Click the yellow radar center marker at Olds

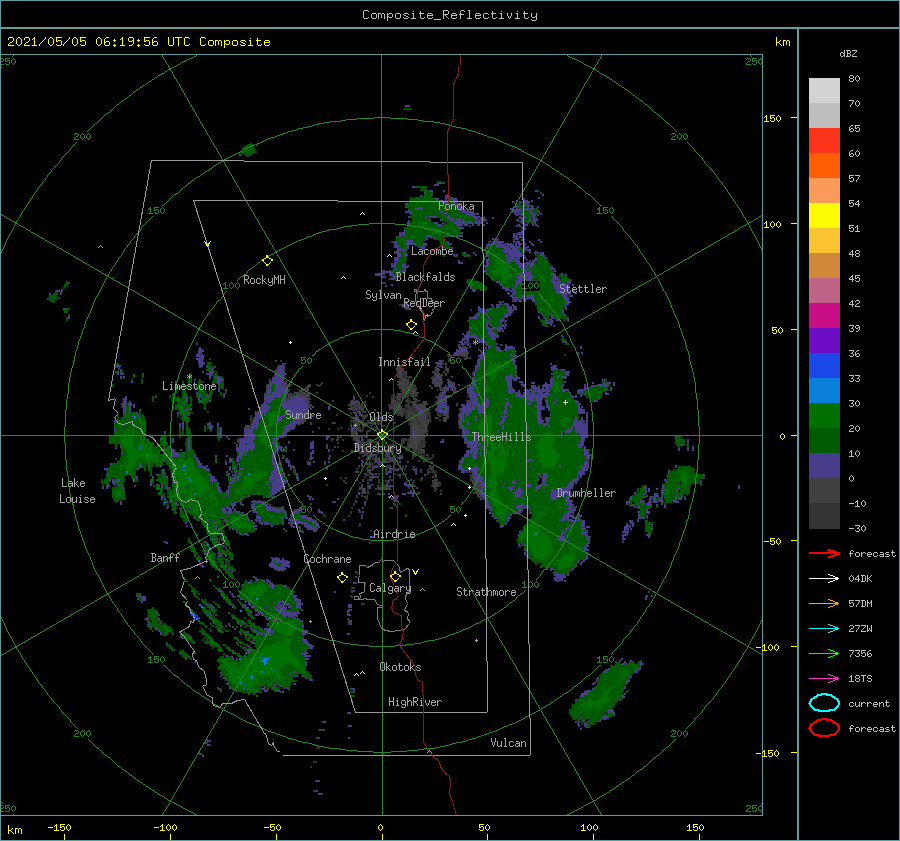[x=382, y=435]
